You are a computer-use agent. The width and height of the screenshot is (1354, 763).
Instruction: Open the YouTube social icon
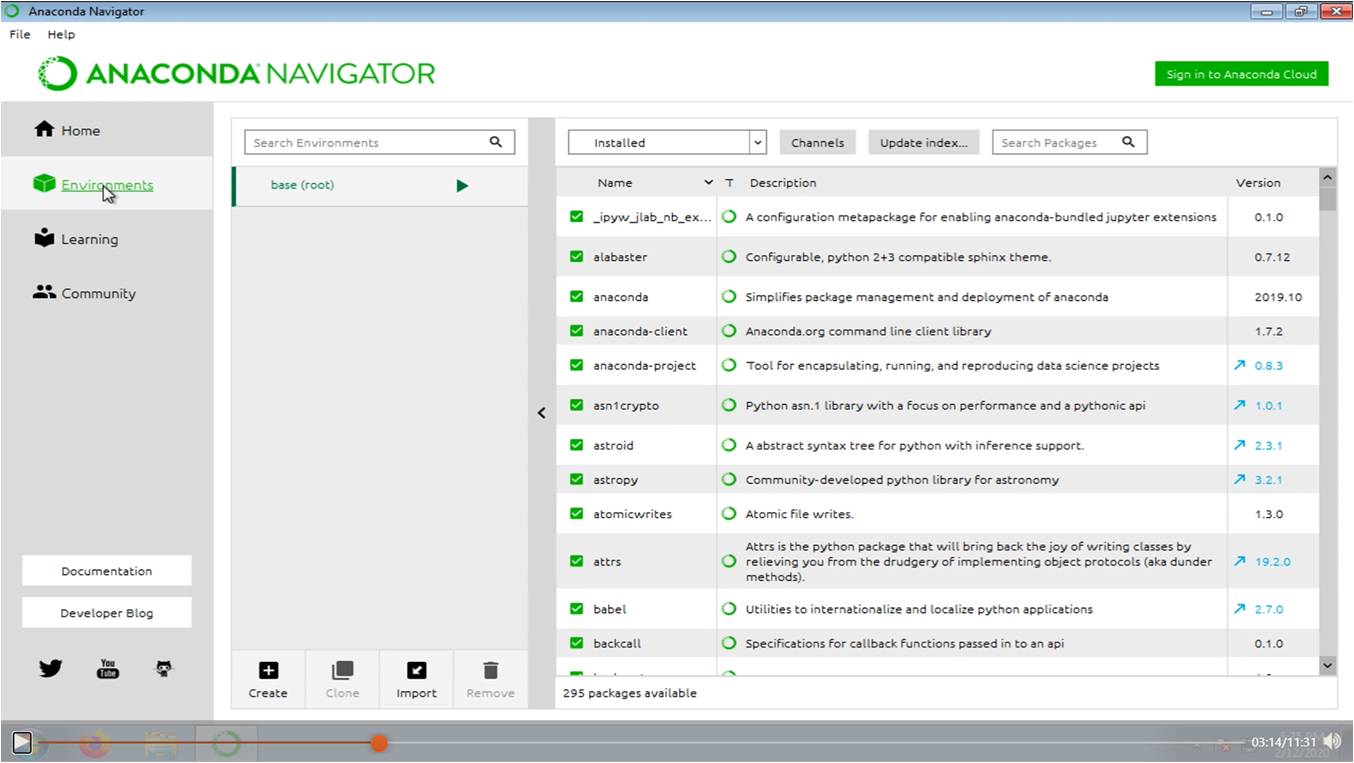click(107, 667)
